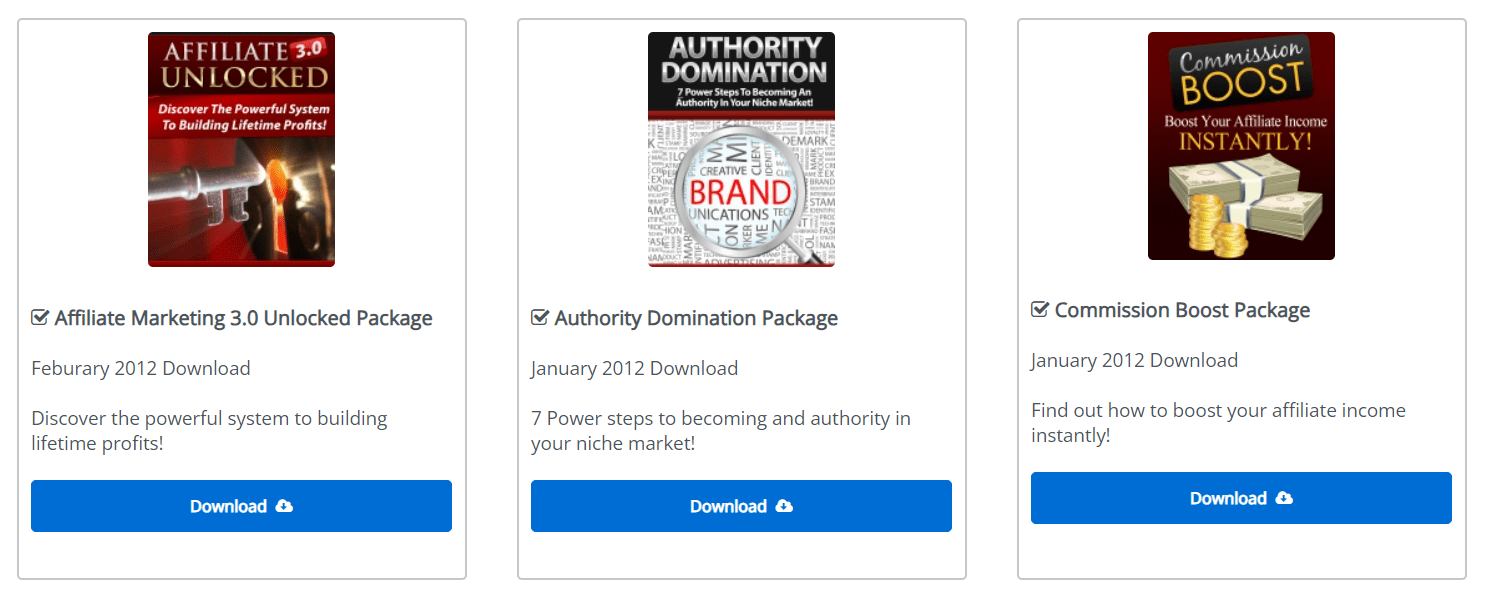Click cloud icon on Authority Domination Download button
1487x602 pixels.
(784, 506)
